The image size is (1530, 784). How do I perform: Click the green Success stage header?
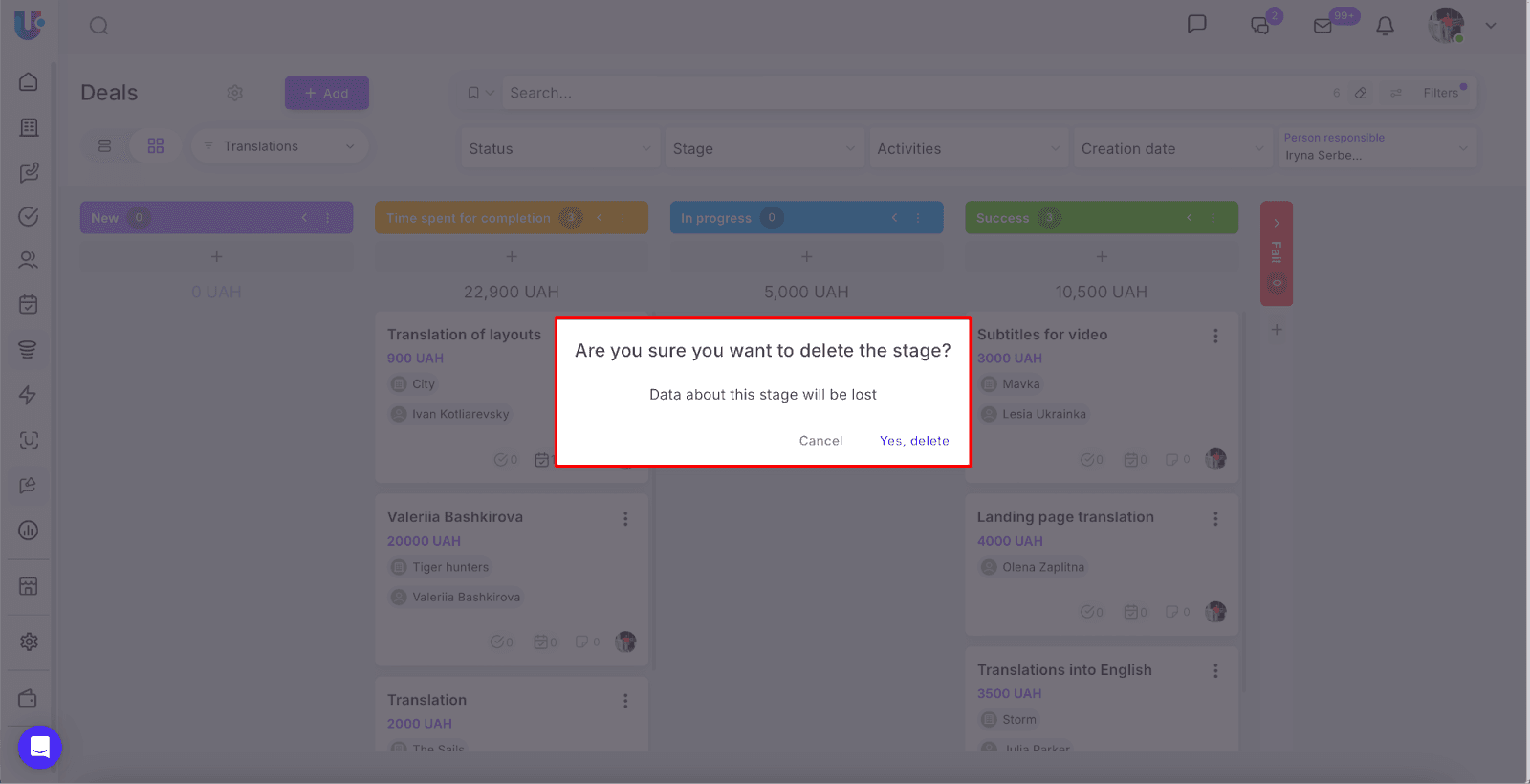point(1100,218)
